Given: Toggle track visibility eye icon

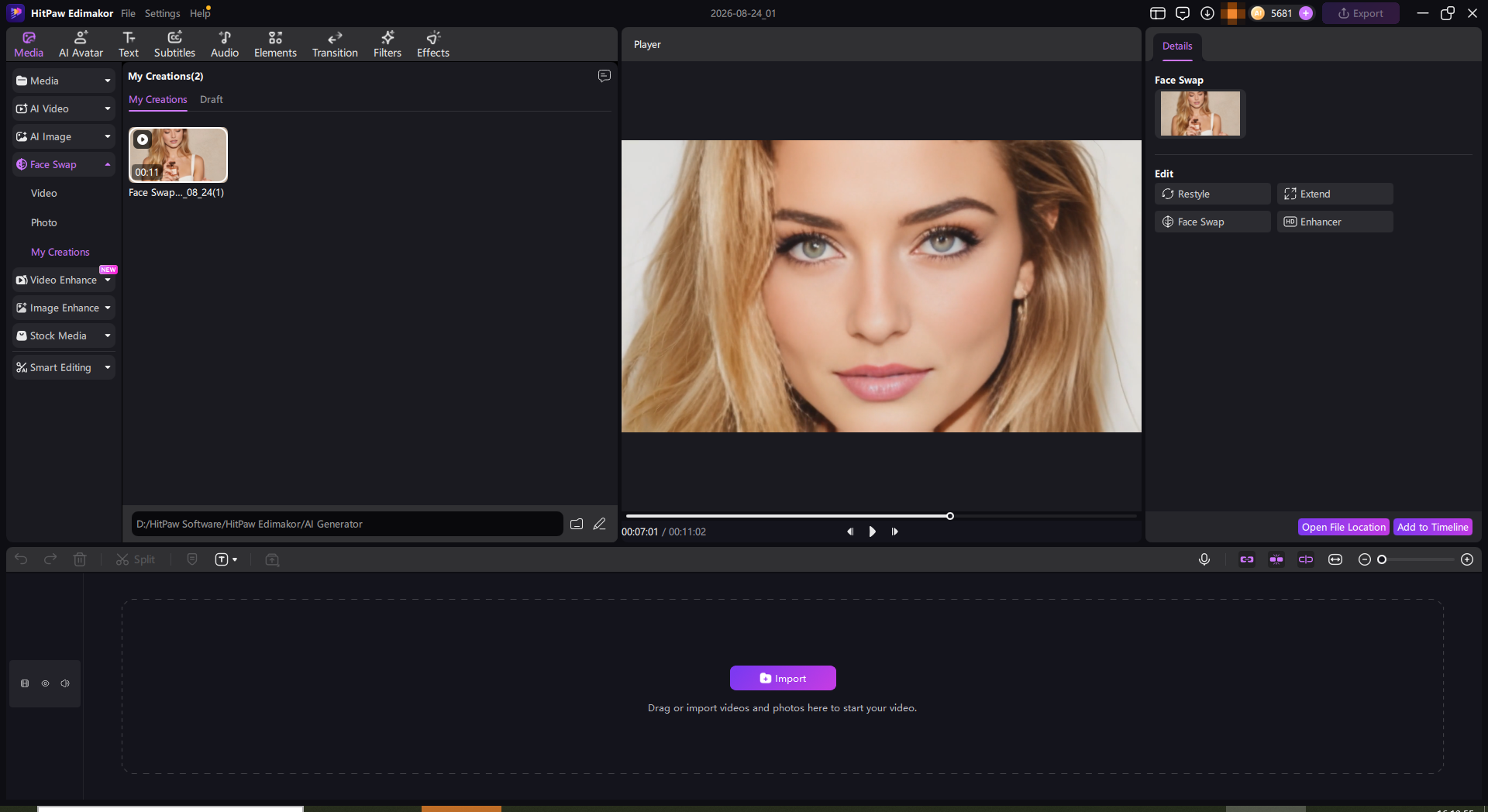Looking at the screenshot, I should pos(45,683).
